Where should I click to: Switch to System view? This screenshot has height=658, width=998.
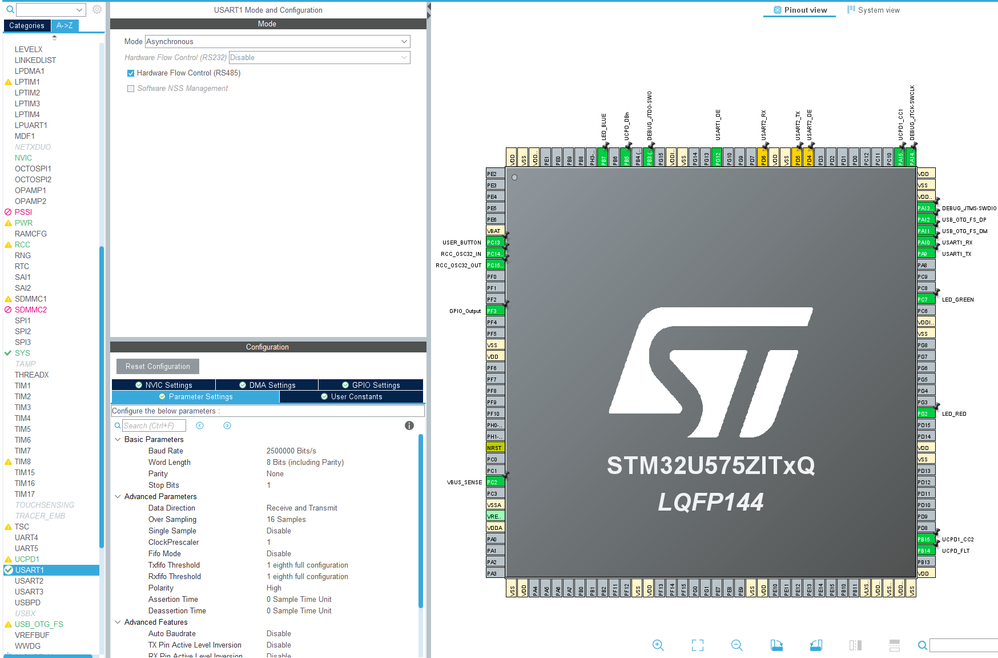873,10
